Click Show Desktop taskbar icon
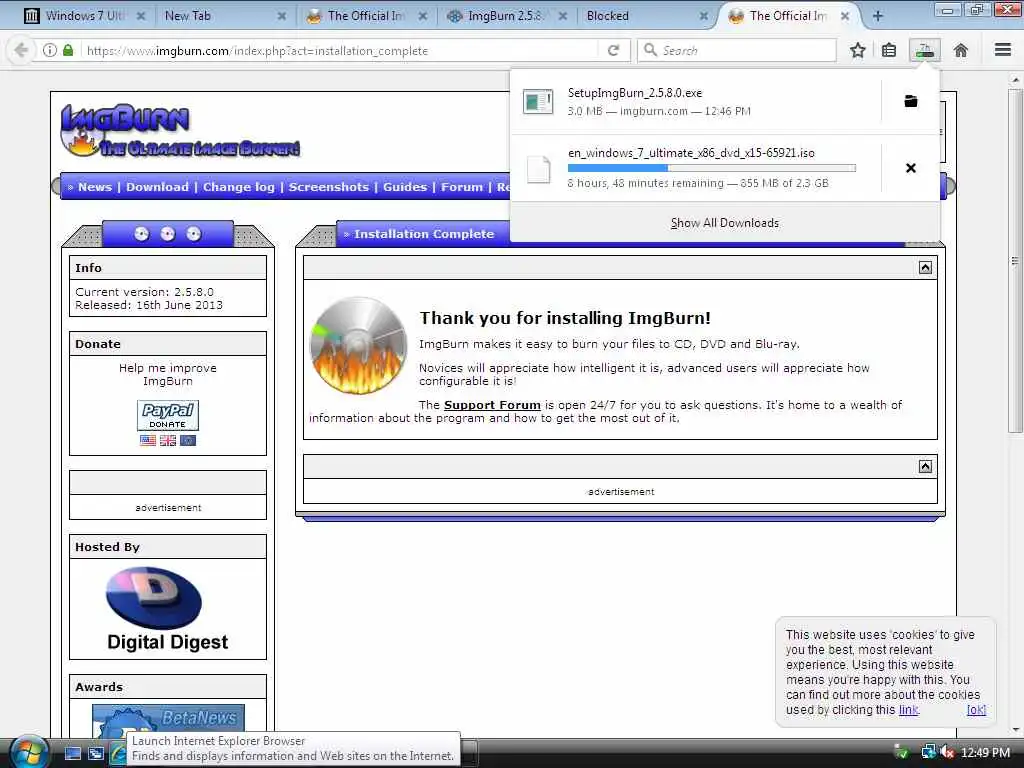 (x=73, y=753)
